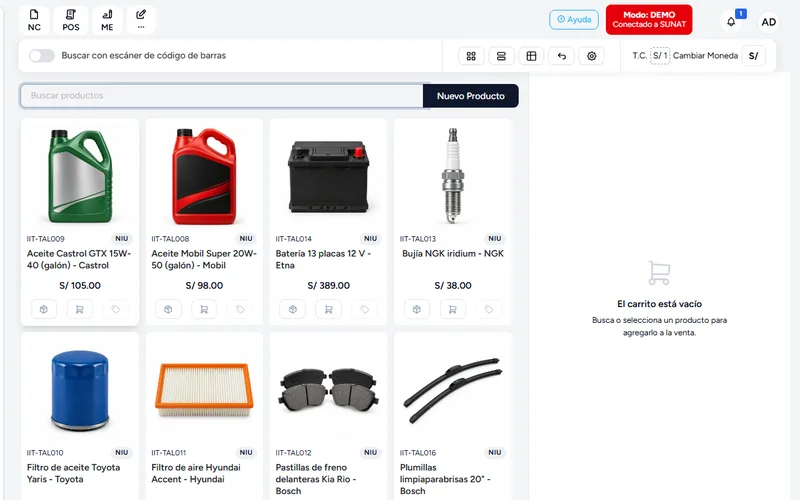The image size is (800, 500).
Task: Click price tag icon for Bujía NGK
Action: (488, 309)
